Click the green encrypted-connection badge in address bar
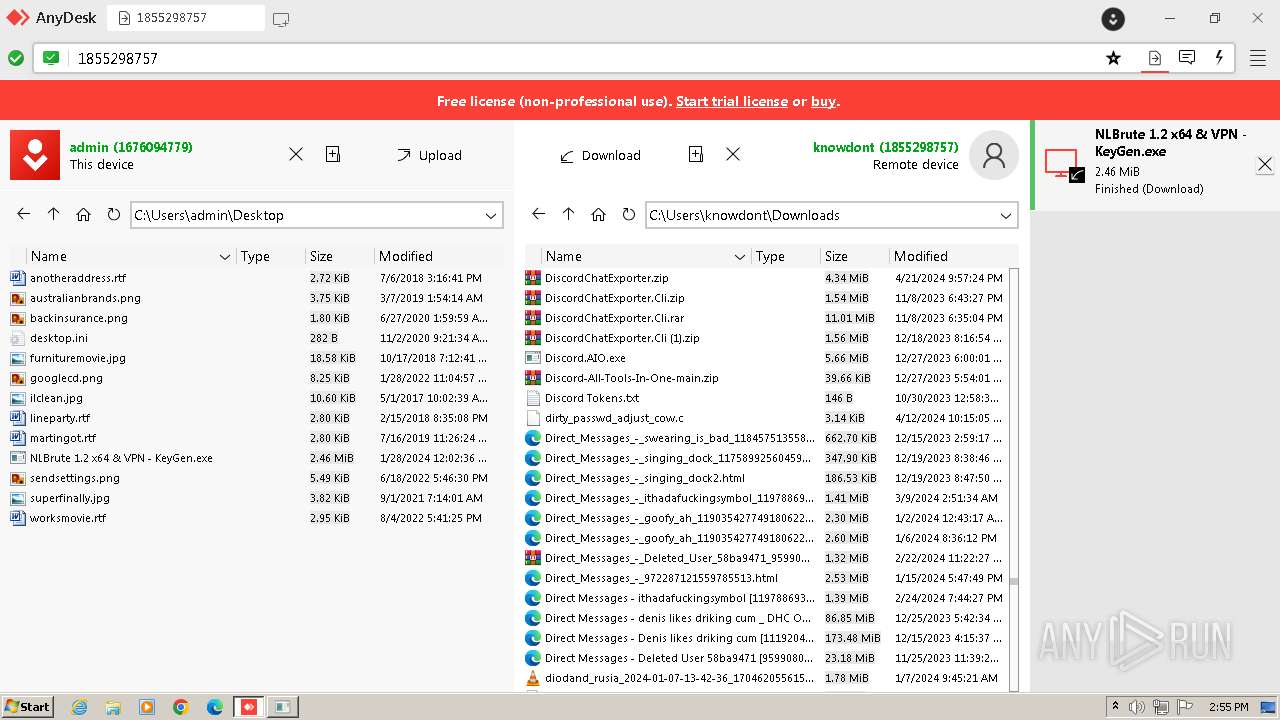Viewport: 1280px width, 720px height. pyautogui.click(x=51, y=58)
